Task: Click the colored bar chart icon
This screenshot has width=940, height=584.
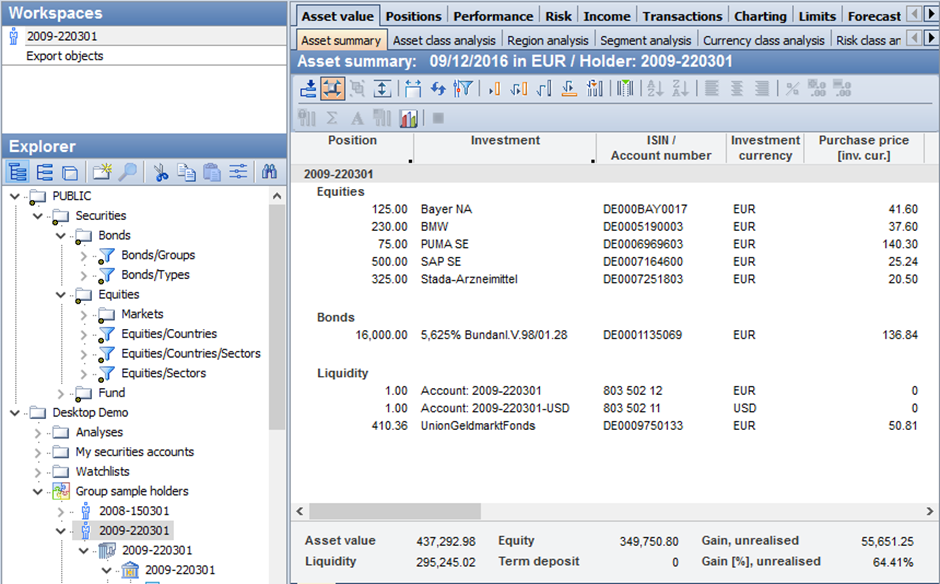Action: coord(409,118)
